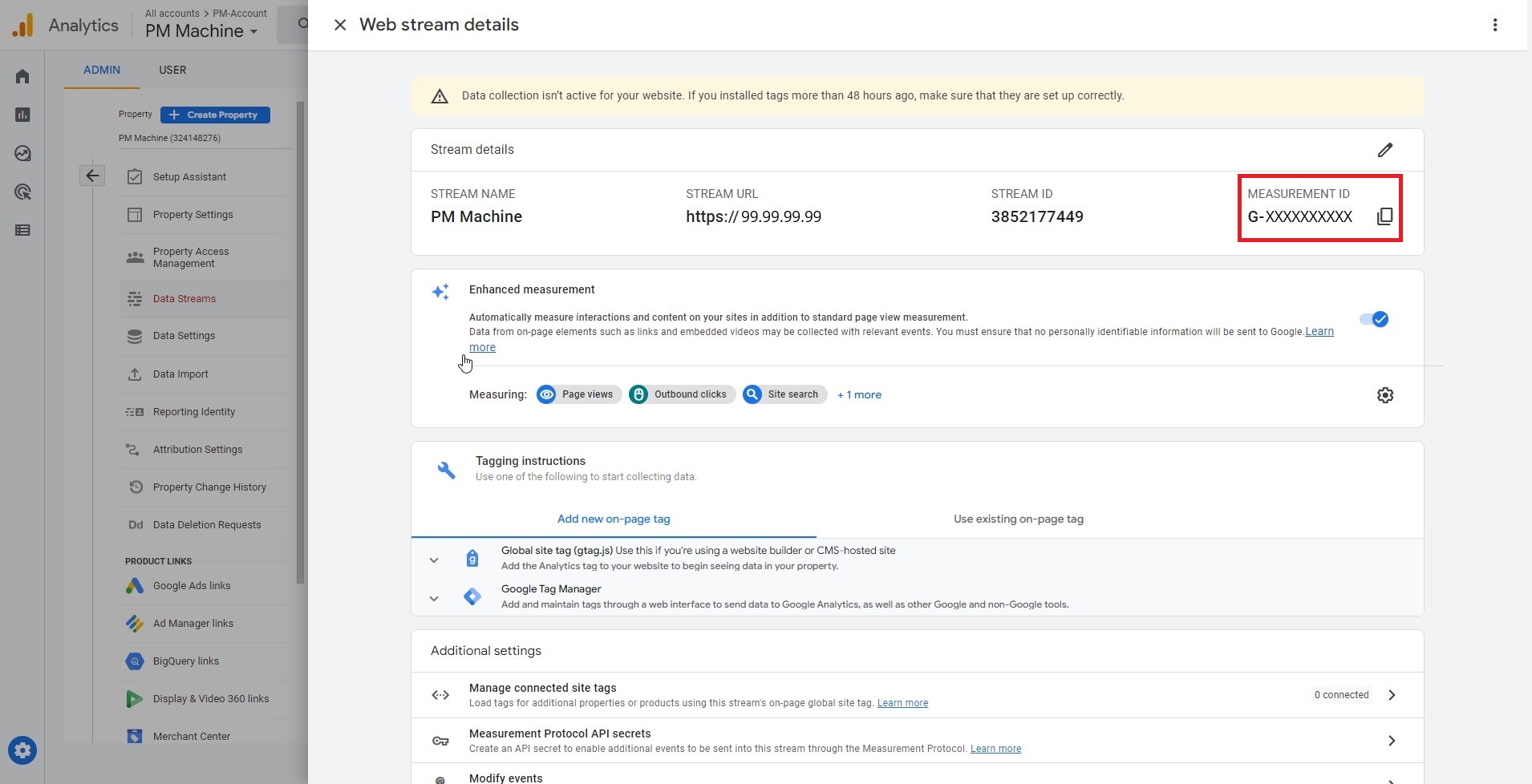The width and height of the screenshot is (1532, 784).
Task: Click stream ID value 3852177449
Action: 1037,216
